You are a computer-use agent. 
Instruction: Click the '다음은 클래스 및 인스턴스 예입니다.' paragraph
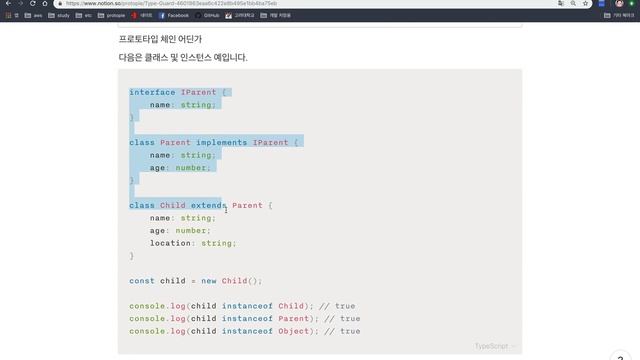183,58
